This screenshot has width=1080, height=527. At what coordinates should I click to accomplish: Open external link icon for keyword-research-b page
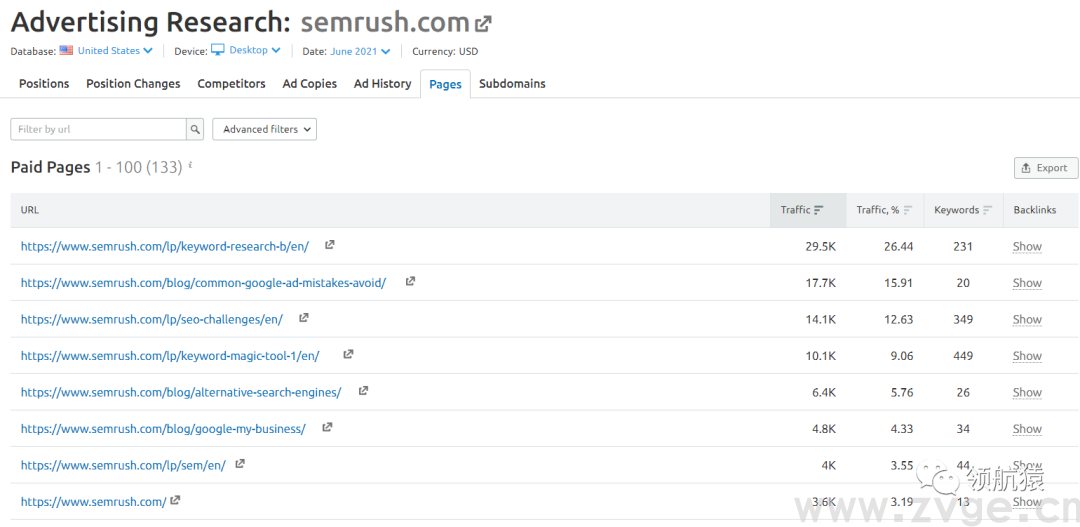point(329,245)
